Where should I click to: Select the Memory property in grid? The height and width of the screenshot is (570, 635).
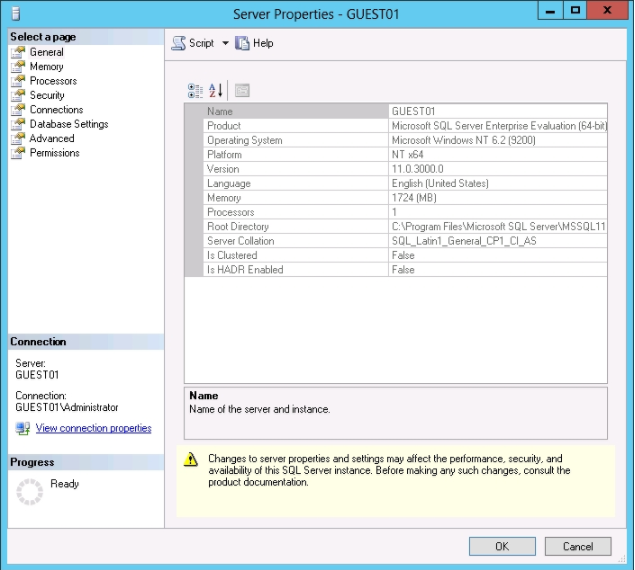pos(224,198)
